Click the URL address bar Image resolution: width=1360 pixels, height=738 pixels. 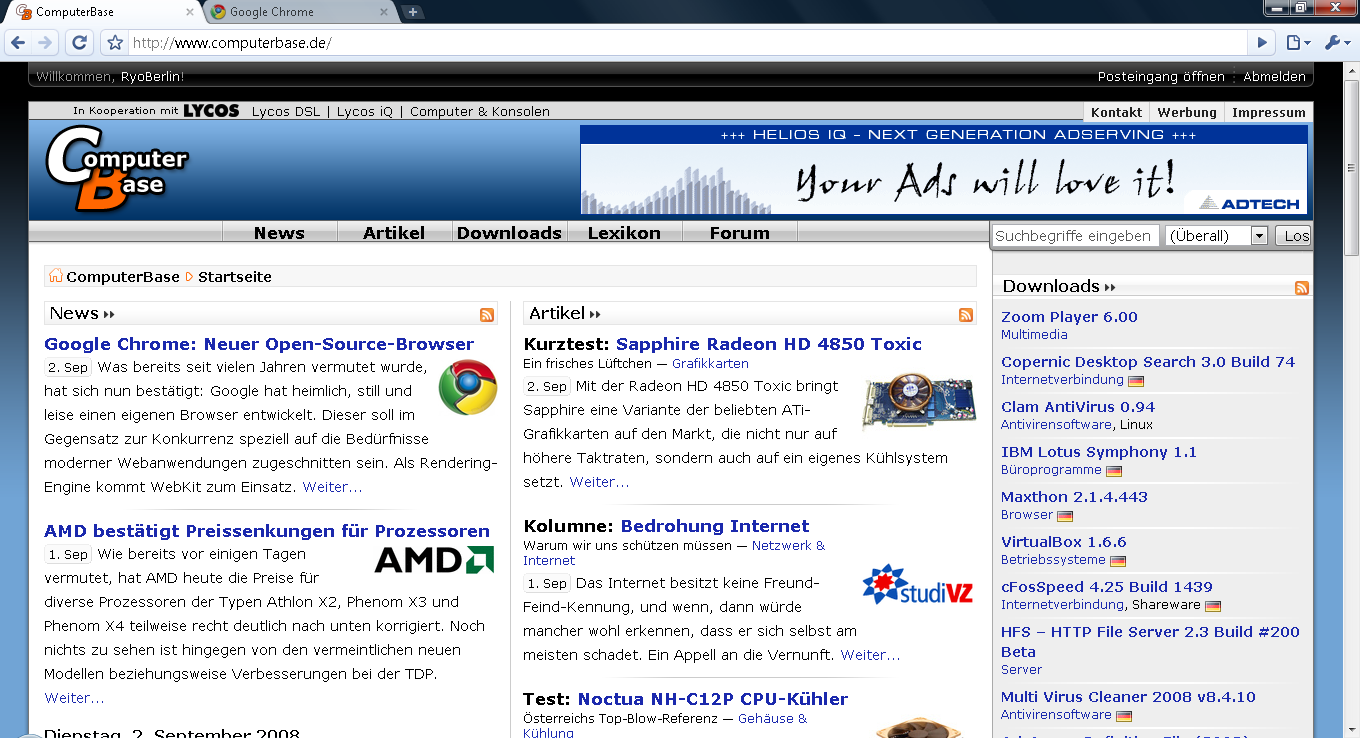pos(688,43)
